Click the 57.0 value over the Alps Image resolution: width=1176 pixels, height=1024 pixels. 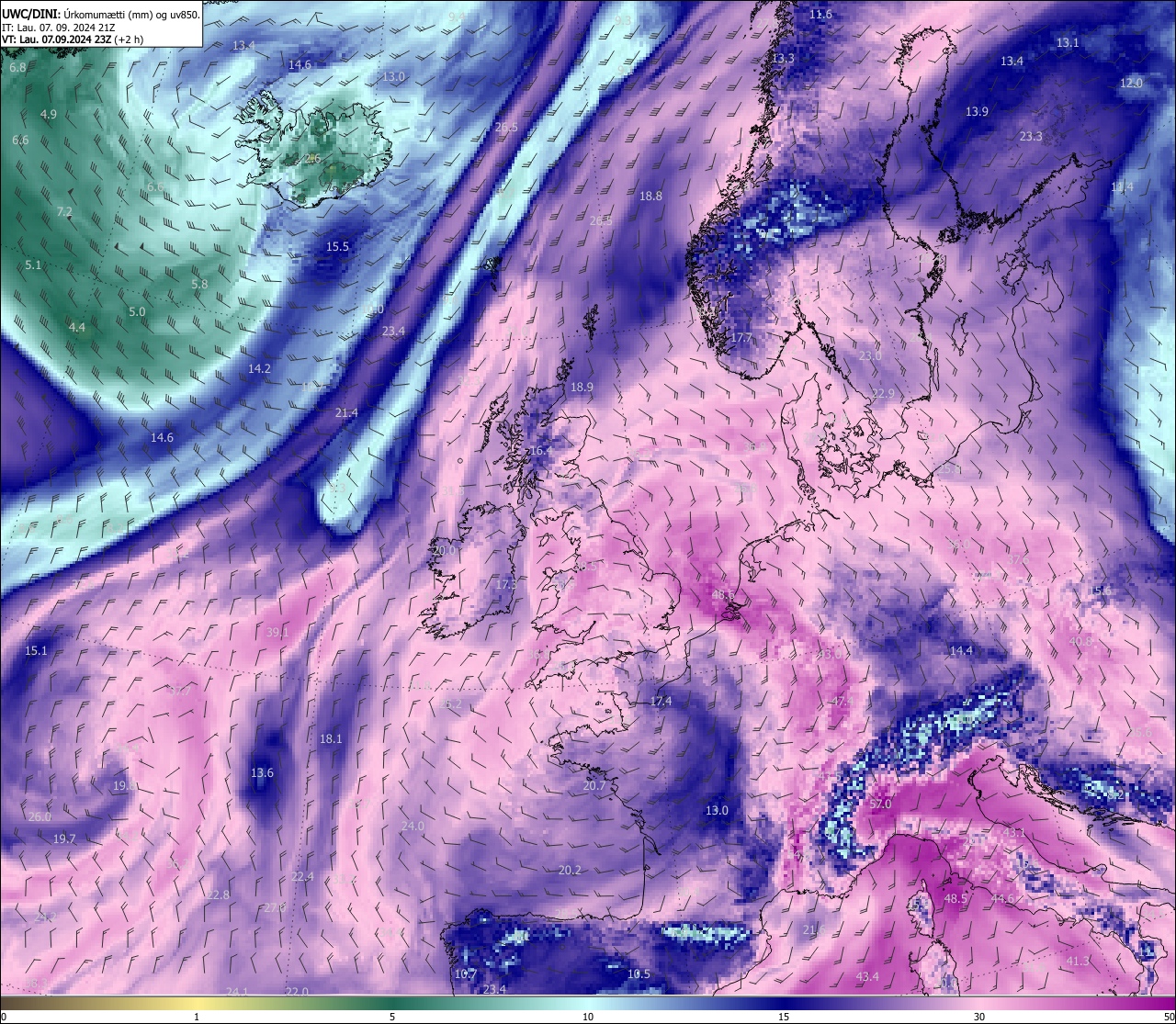[x=879, y=804]
